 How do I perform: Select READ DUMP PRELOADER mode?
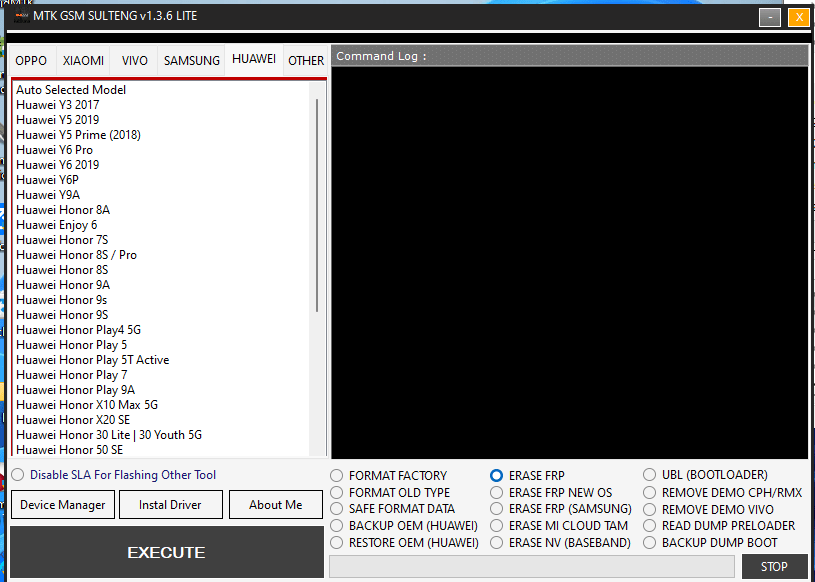[x=649, y=525]
